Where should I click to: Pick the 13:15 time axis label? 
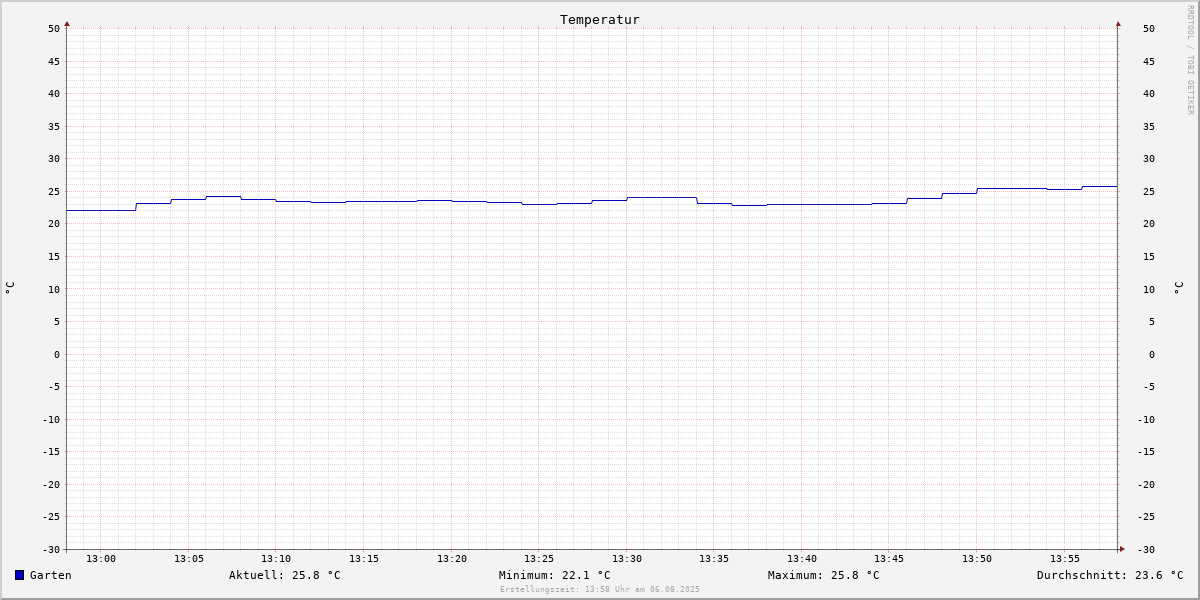(x=364, y=559)
